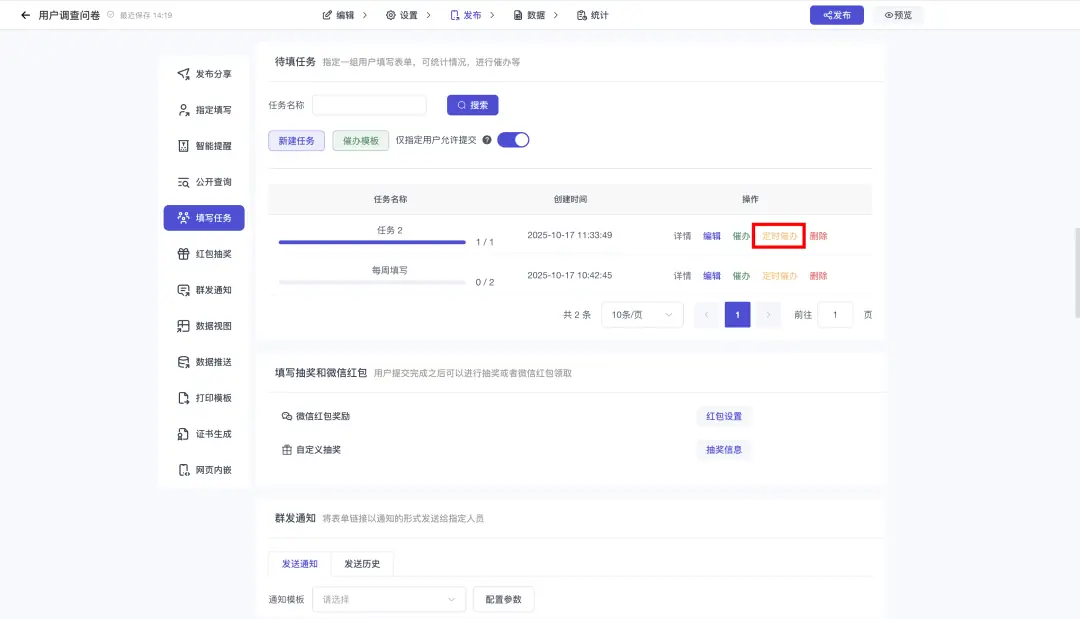Click the 新建任务 button

(296, 140)
